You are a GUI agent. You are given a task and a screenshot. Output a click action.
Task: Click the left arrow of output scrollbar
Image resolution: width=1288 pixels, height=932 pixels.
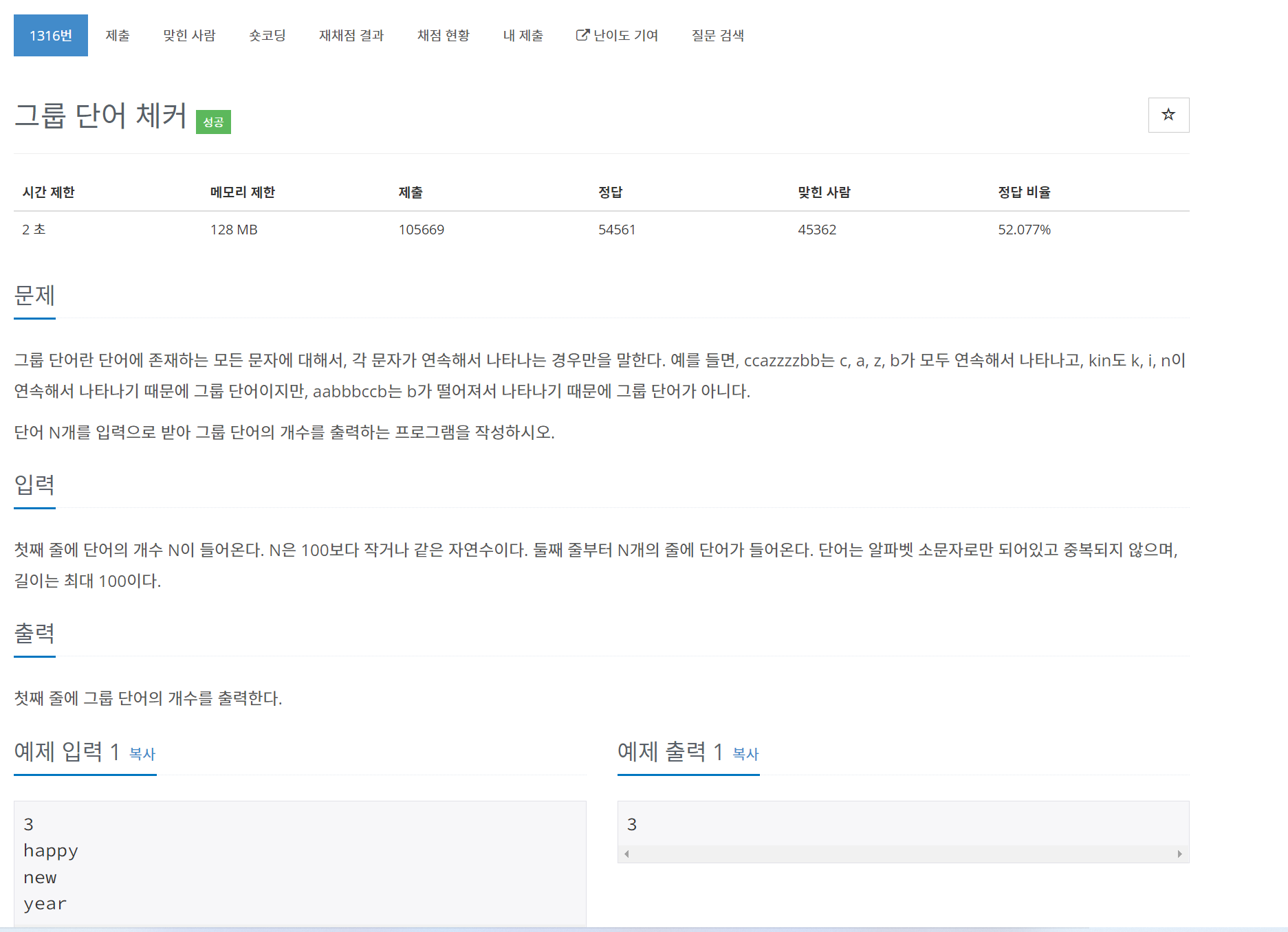(626, 854)
